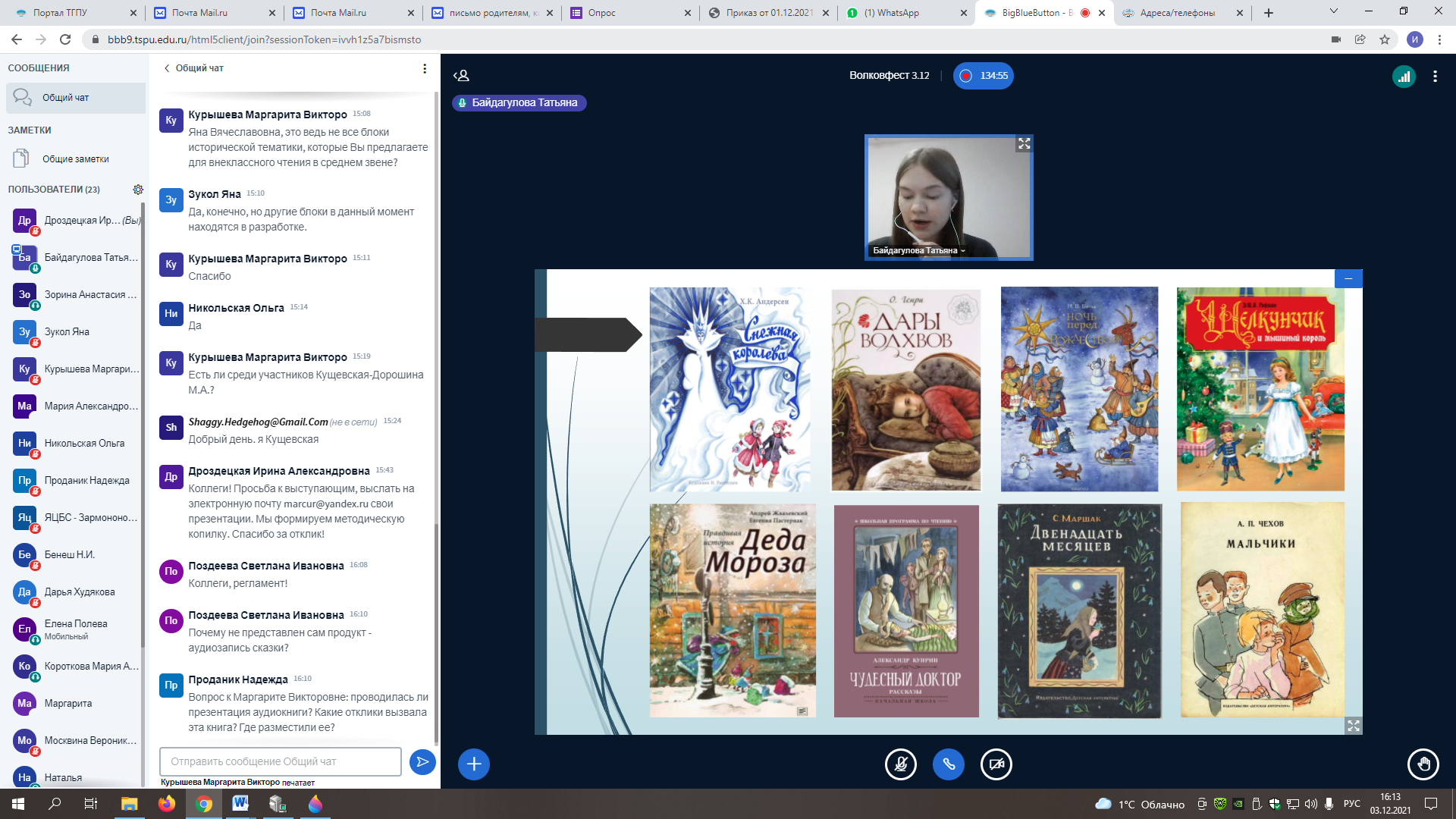Image resolution: width=1456 pixels, height=819 pixels.
Task: Select user Курышева Маргари... in users list
Action: coord(76,369)
